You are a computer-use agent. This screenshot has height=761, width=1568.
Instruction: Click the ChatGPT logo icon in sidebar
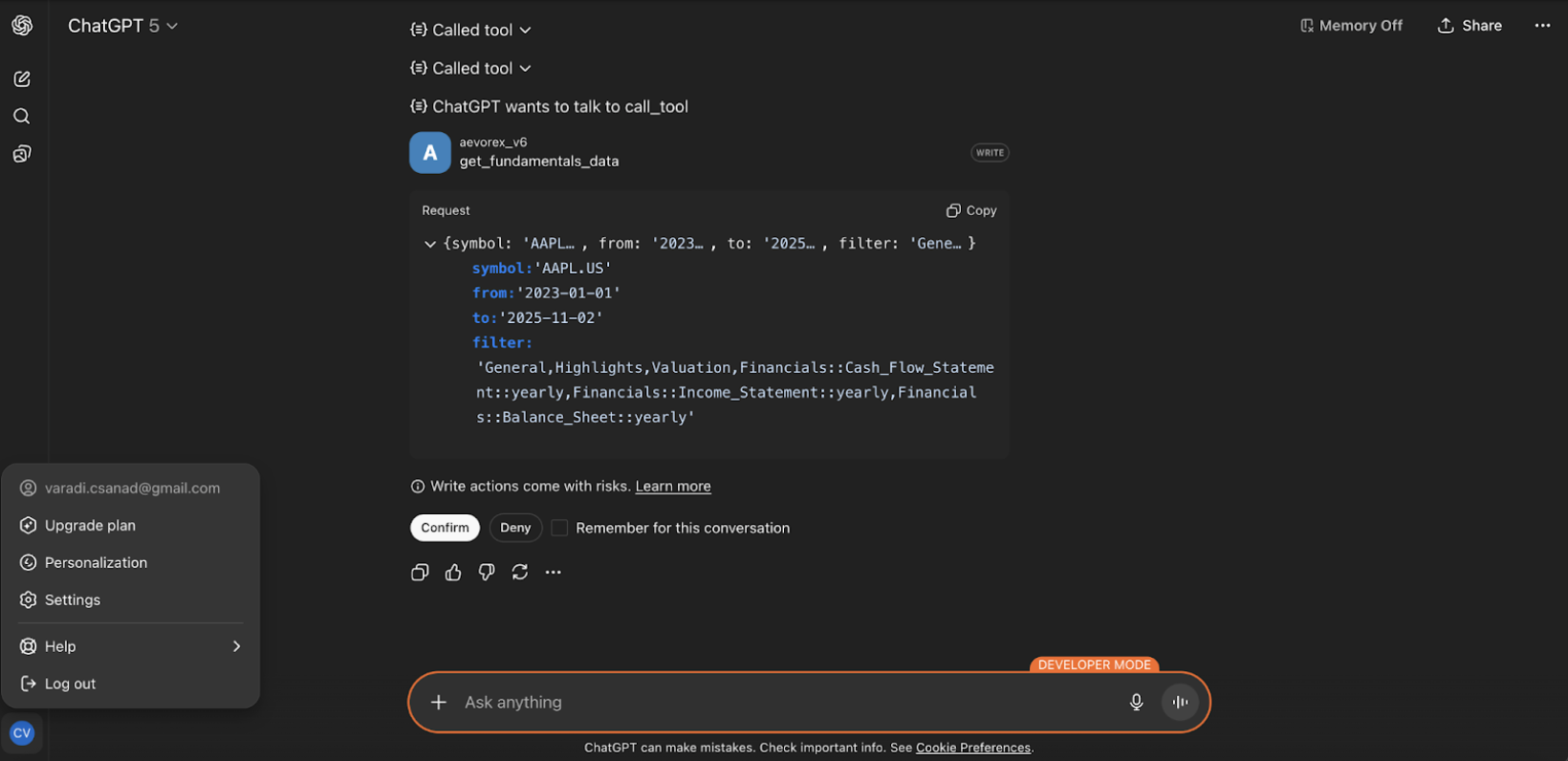[x=22, y=26]
